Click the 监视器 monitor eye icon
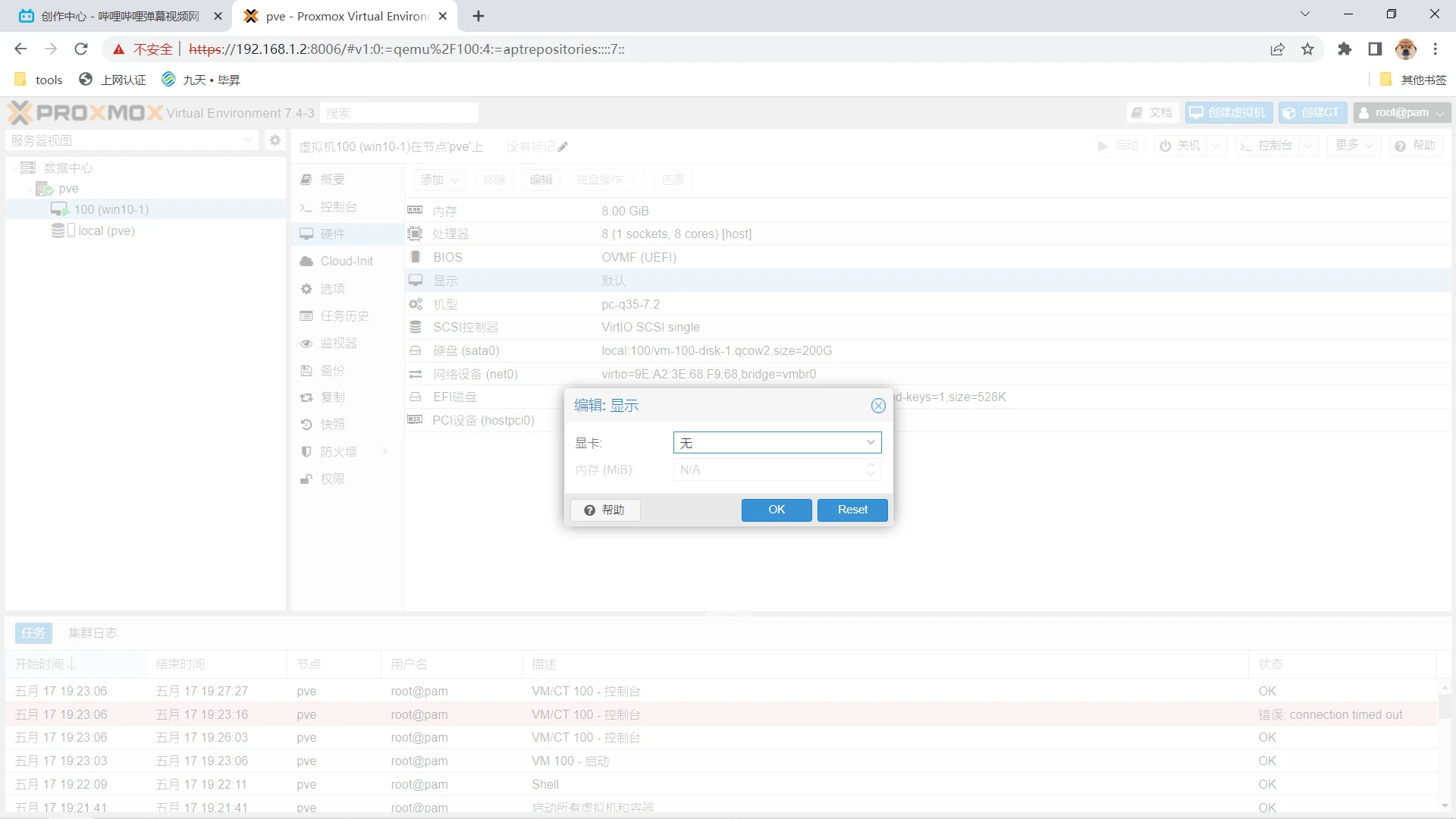The height and width of the screenshot is (819, 1456). [x=306, y=344]
